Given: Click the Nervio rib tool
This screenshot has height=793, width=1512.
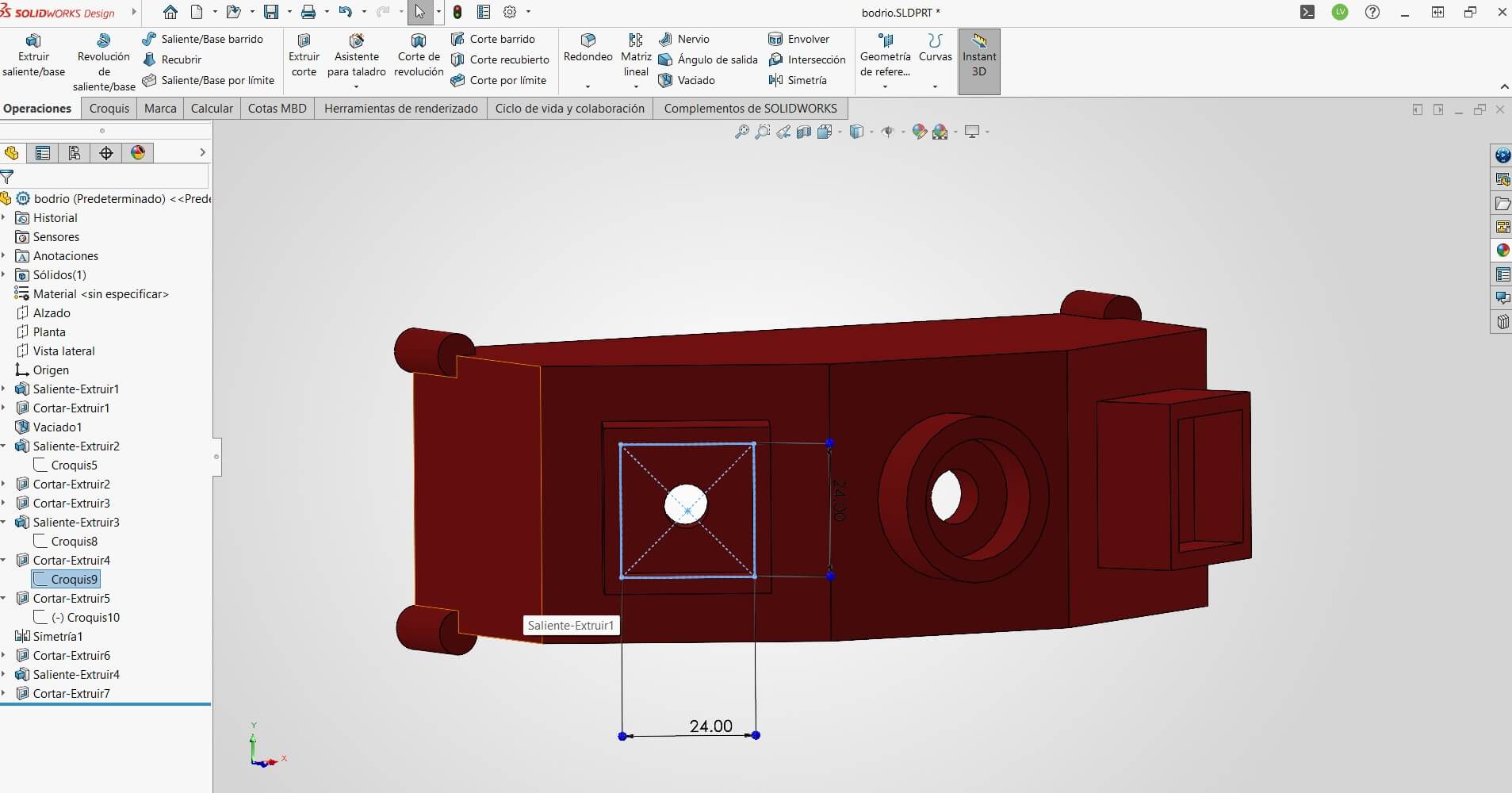Looking at the screenshot, I should tap(684, 39).
